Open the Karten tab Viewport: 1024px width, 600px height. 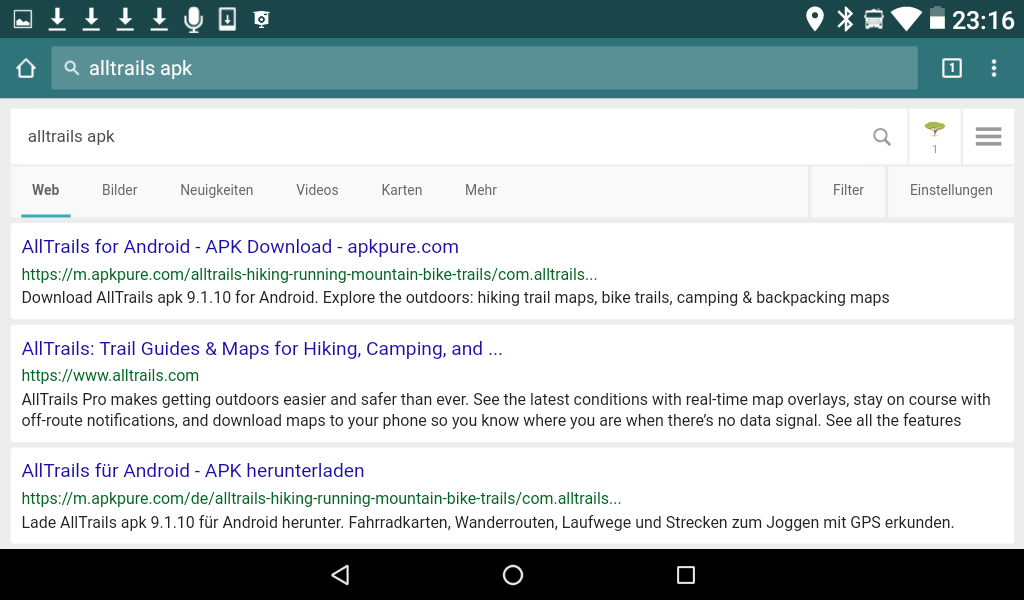(401, 190)
